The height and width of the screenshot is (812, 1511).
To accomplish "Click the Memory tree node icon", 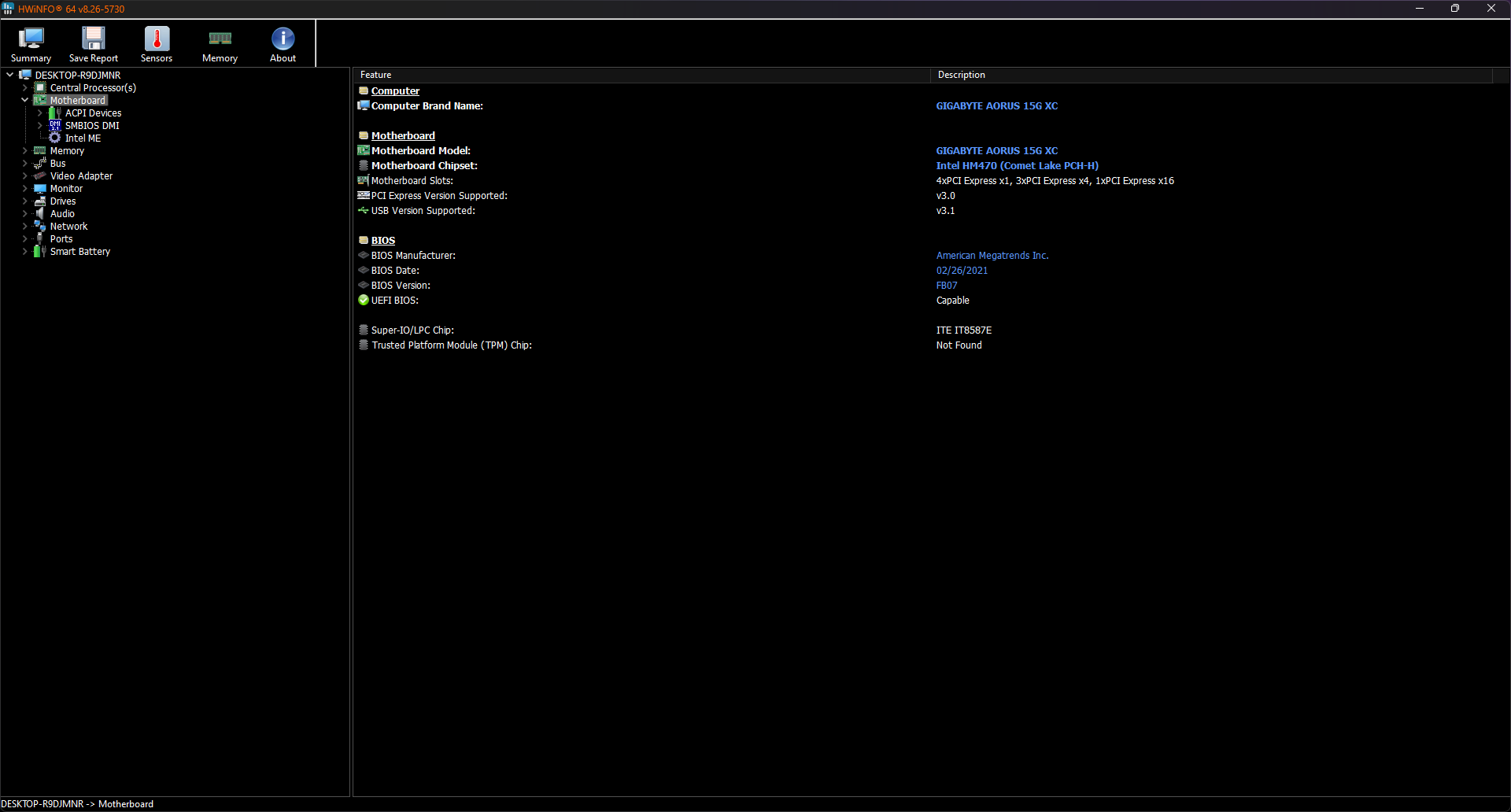I will point(40,151).
